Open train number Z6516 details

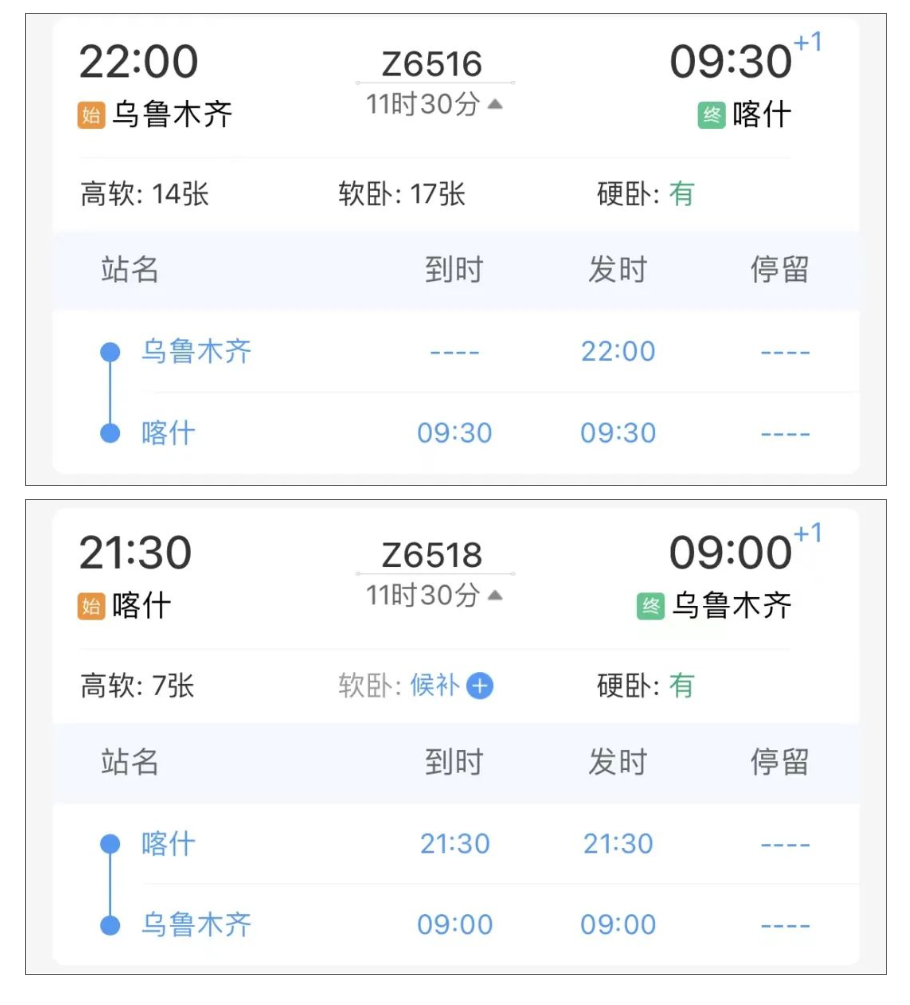click(x=432, y=64)
